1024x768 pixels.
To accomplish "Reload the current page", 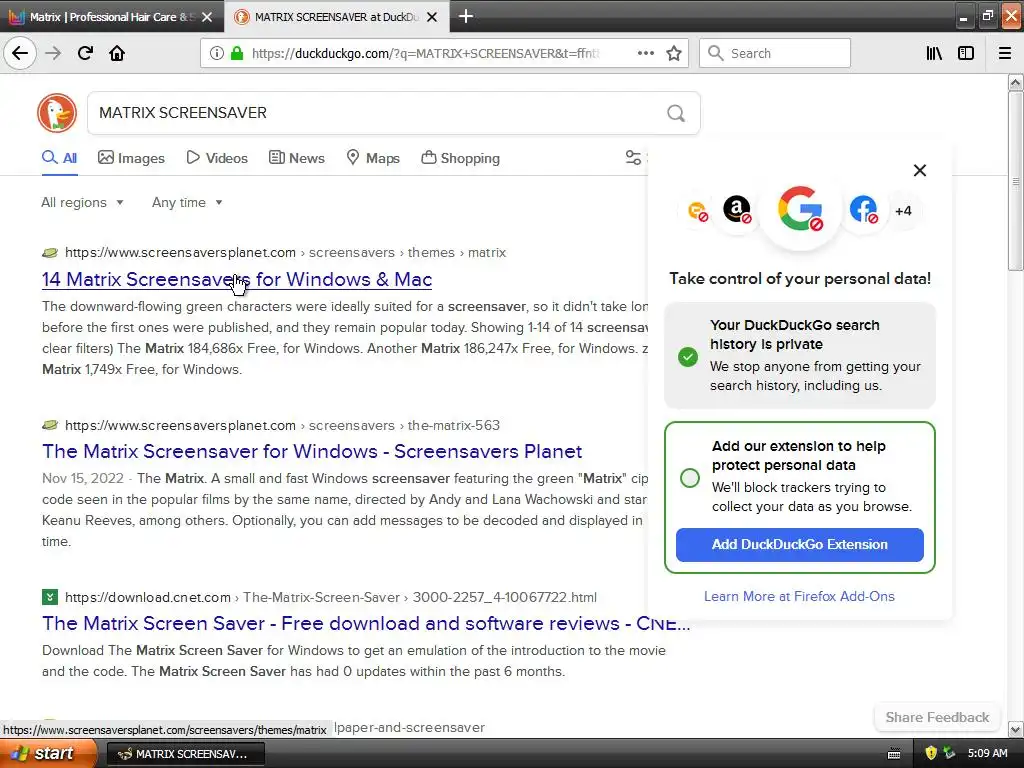I will (85, 53).
